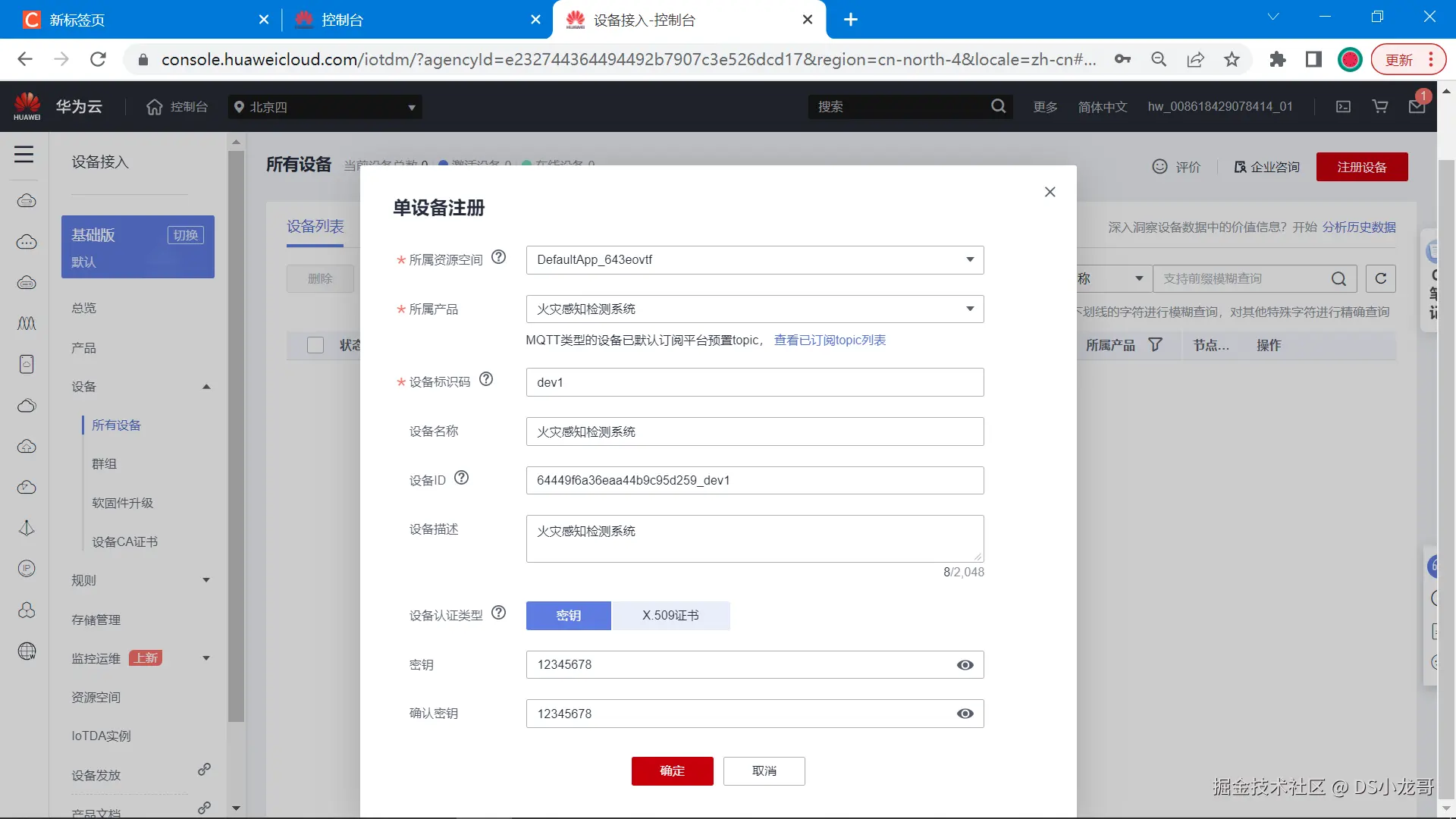Open the 所属产品 dropdown list

(x=754, y=309)
